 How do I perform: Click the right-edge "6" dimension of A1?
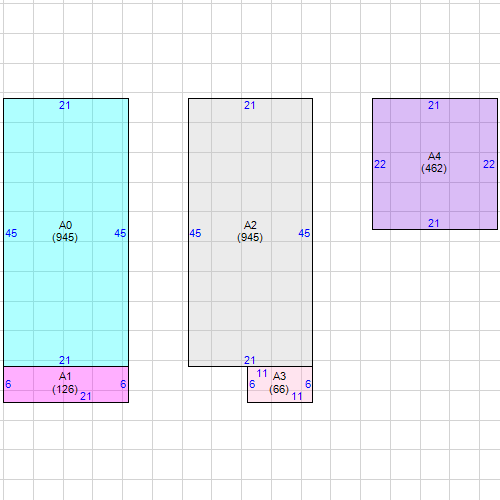coord(123,384)
